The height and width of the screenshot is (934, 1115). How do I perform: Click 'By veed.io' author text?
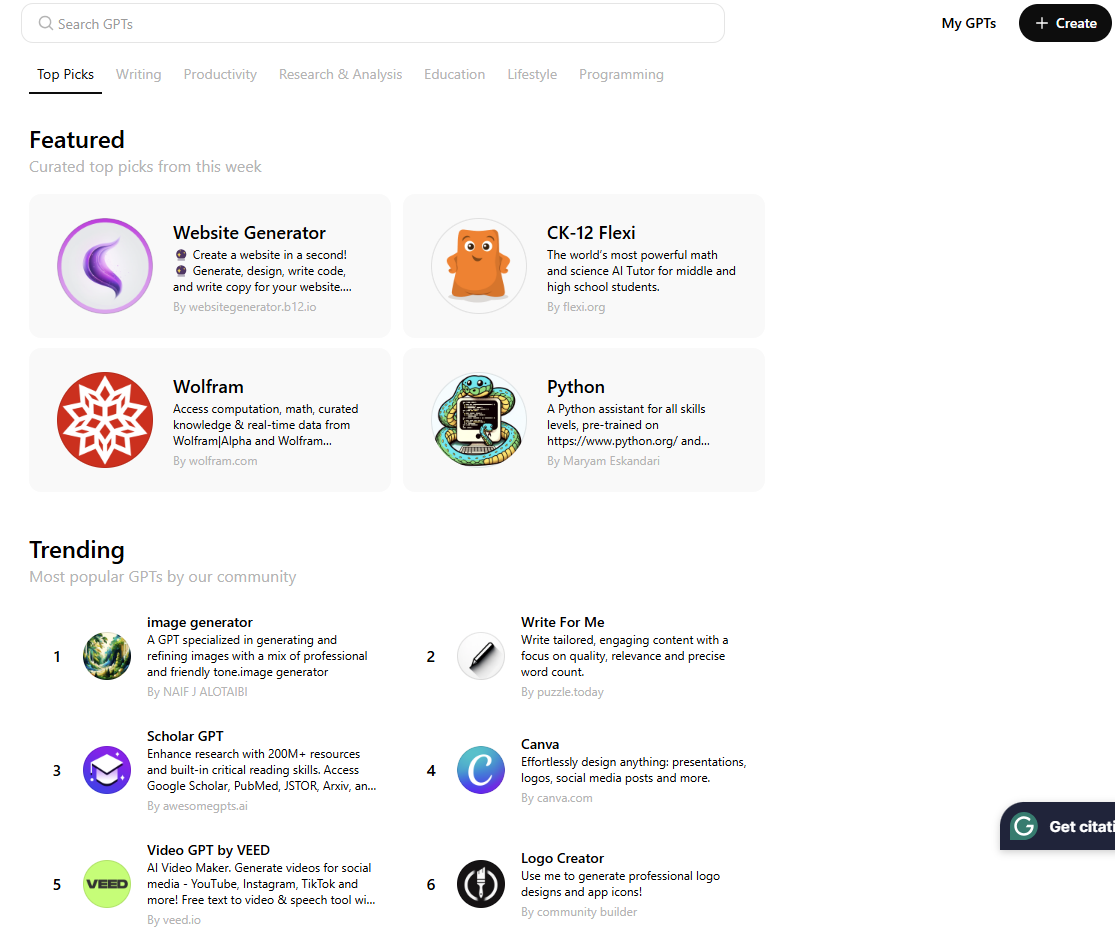174,919
